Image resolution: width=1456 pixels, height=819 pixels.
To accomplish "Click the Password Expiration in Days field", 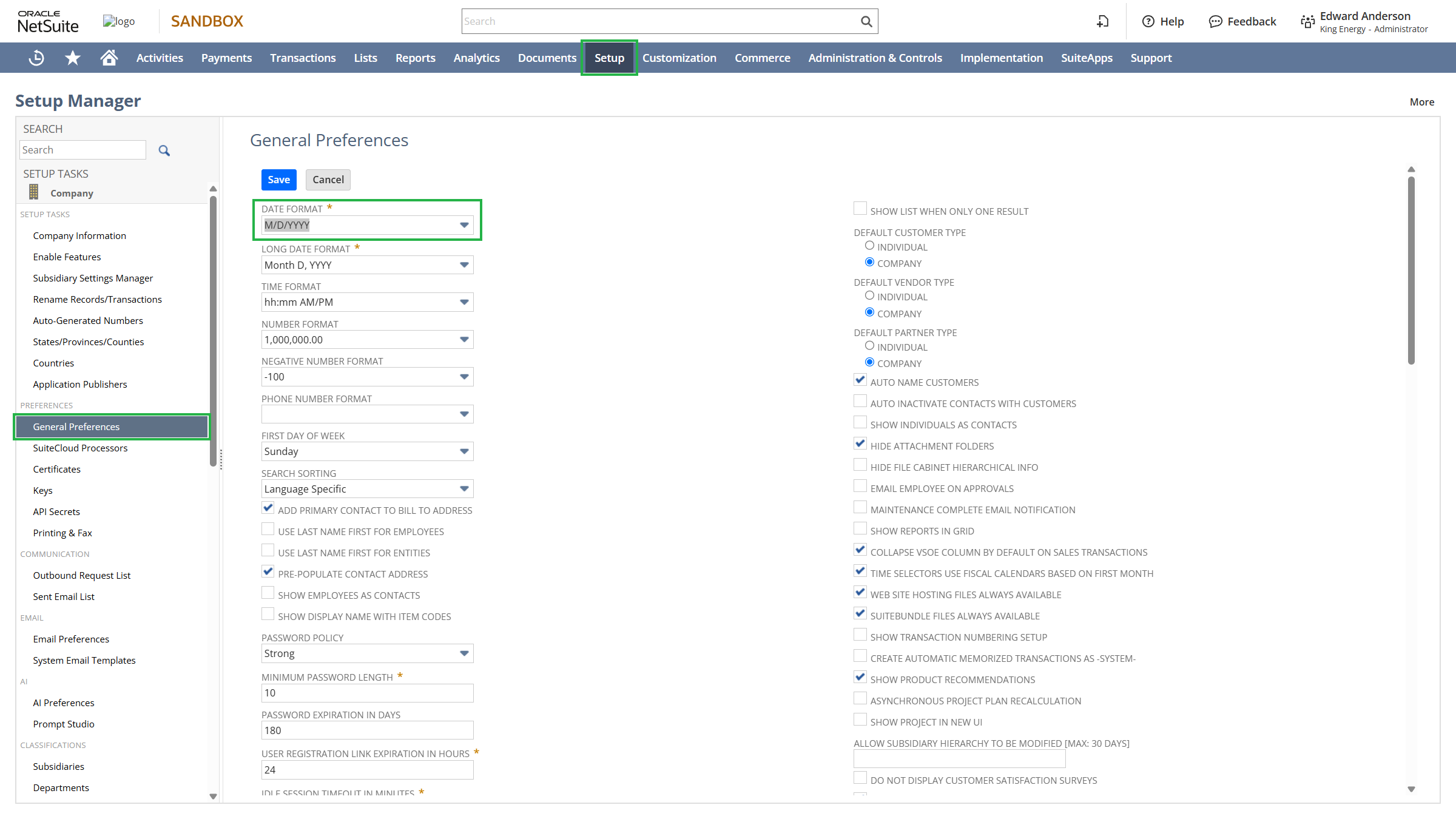I will 367,730.
